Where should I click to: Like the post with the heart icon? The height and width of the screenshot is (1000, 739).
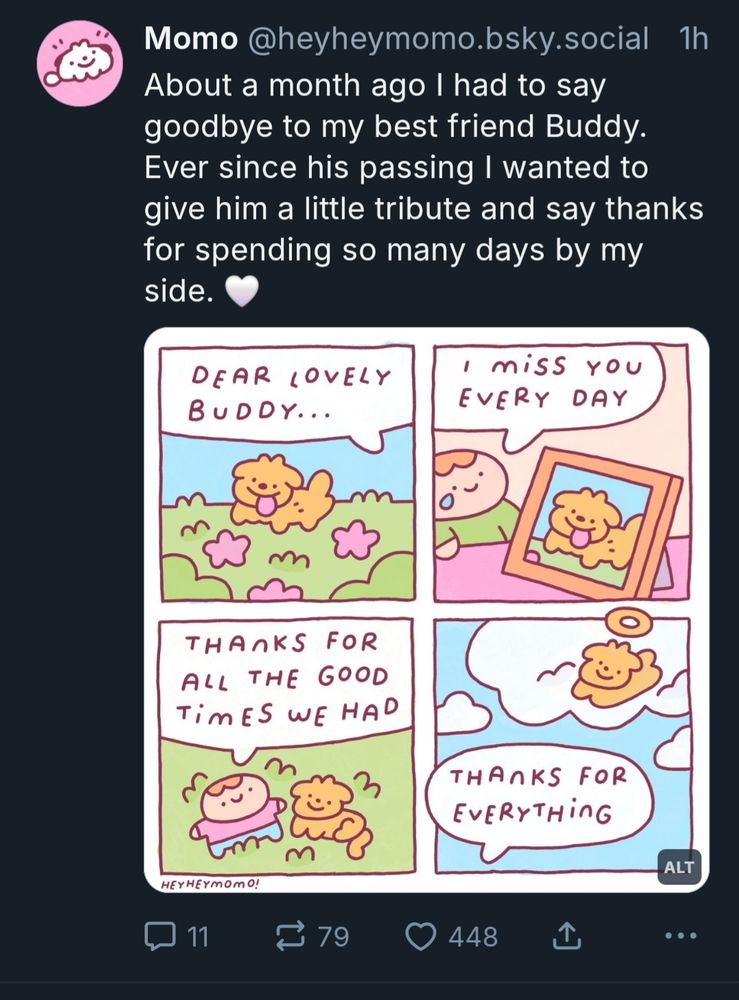pos(420,936)
